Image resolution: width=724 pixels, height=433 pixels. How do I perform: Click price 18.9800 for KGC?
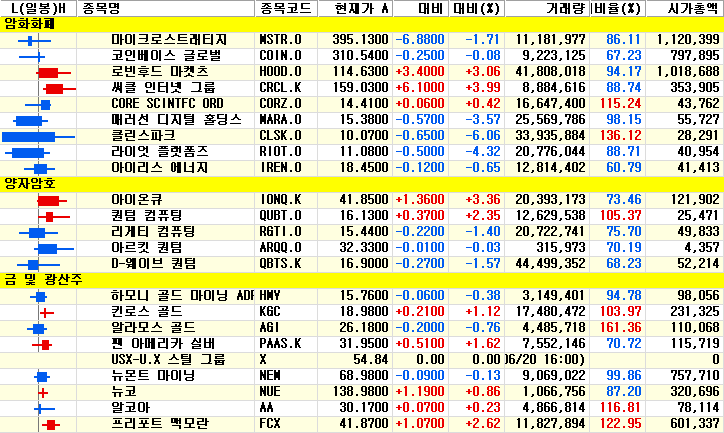(364, 312)
